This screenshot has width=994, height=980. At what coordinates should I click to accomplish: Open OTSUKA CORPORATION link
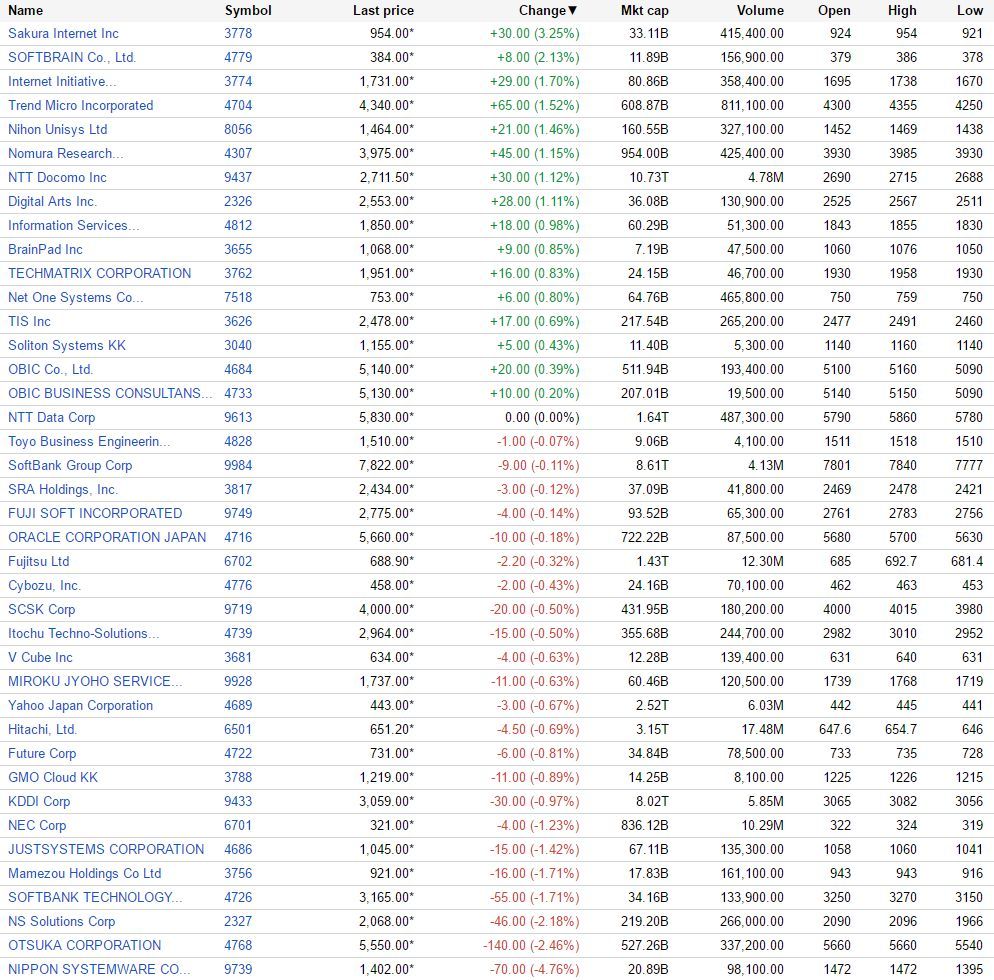coord(84,947)
